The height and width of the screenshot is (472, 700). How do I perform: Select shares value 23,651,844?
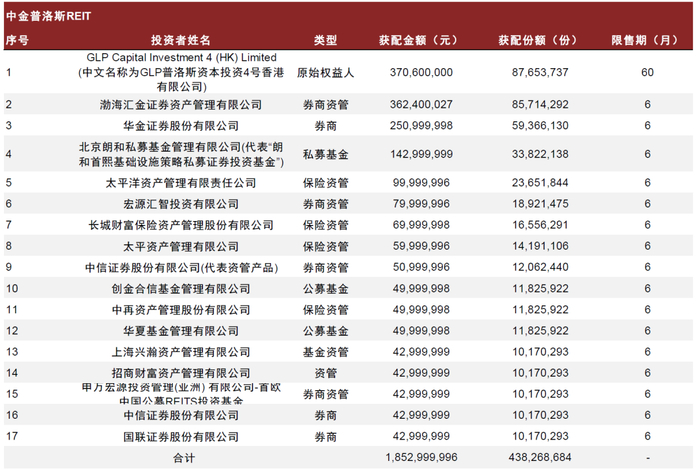[540, 183]
